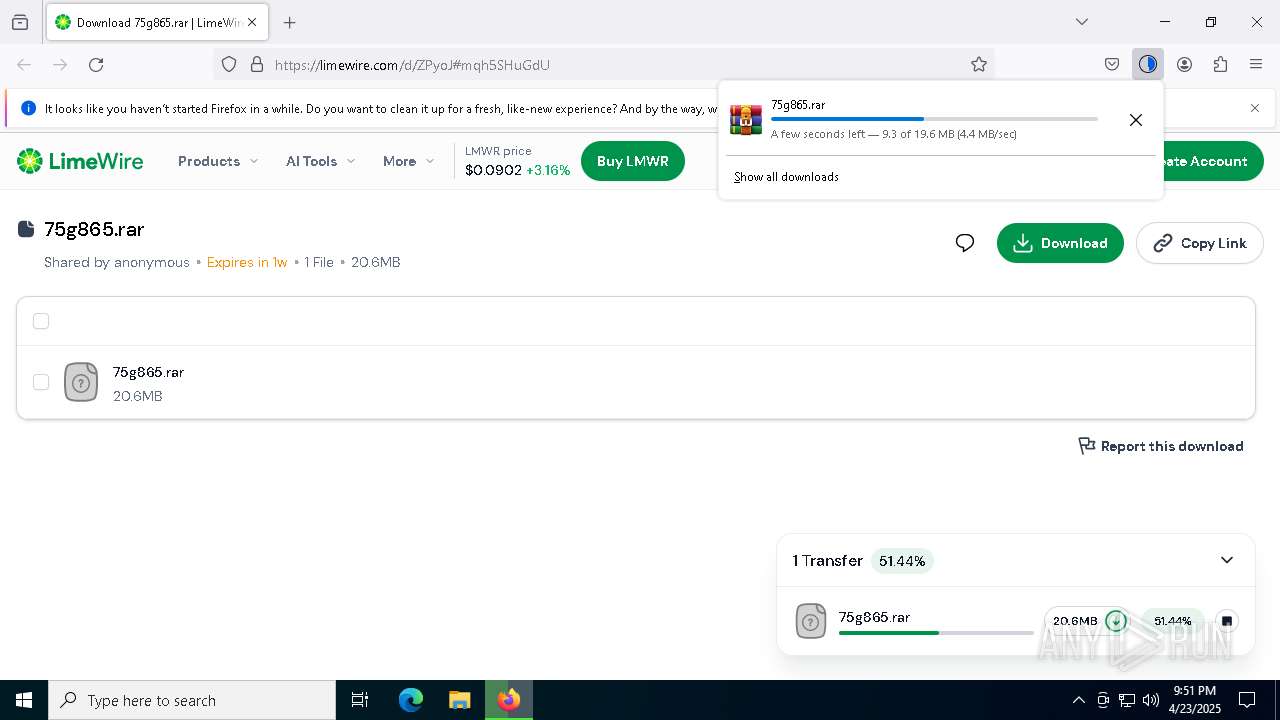
Task: Open File Explorer from taskbar
Action: pos(459,700)
